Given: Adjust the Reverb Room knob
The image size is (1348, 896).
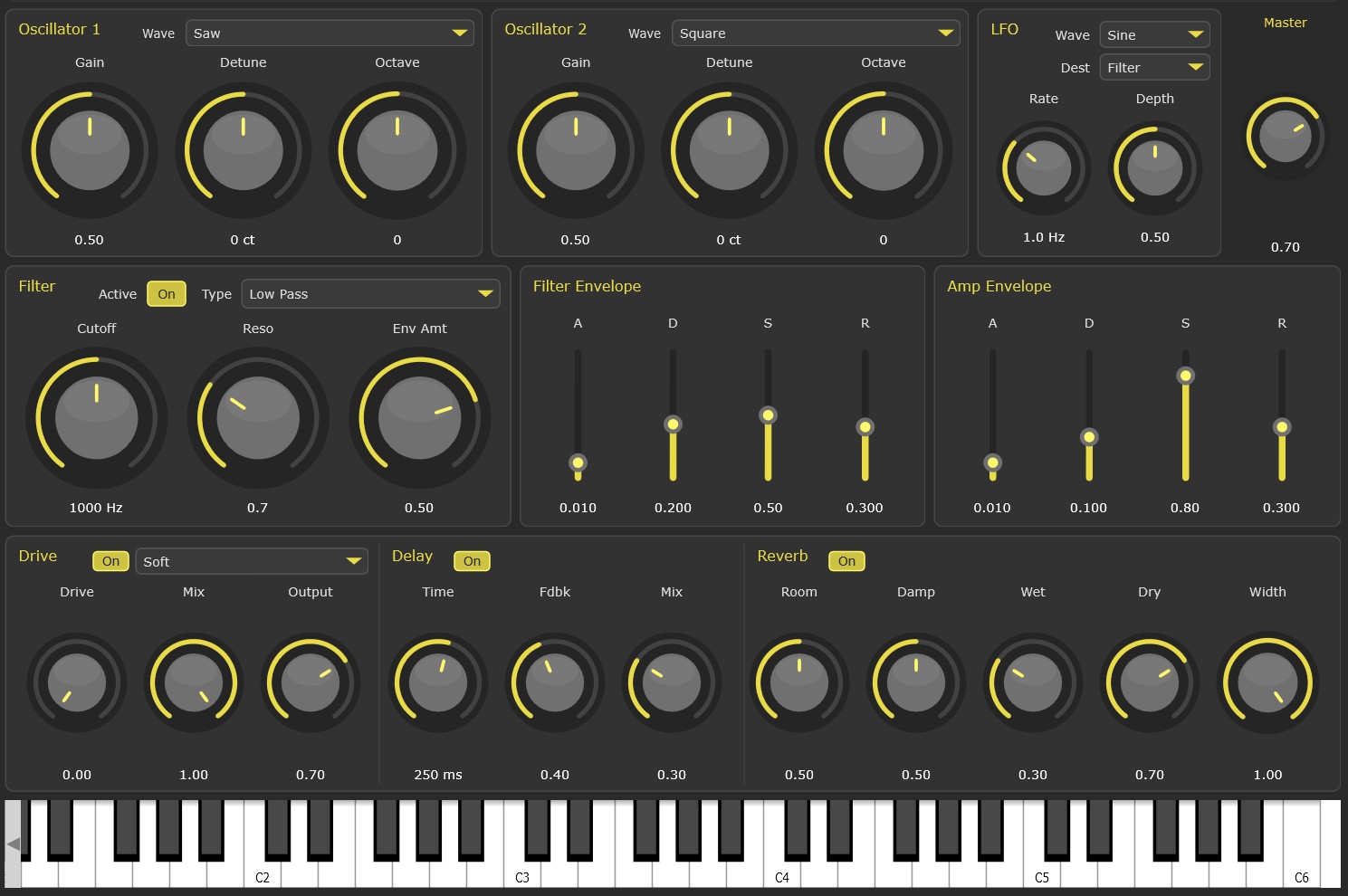Looking at the screenshot, I should (799, 683).
